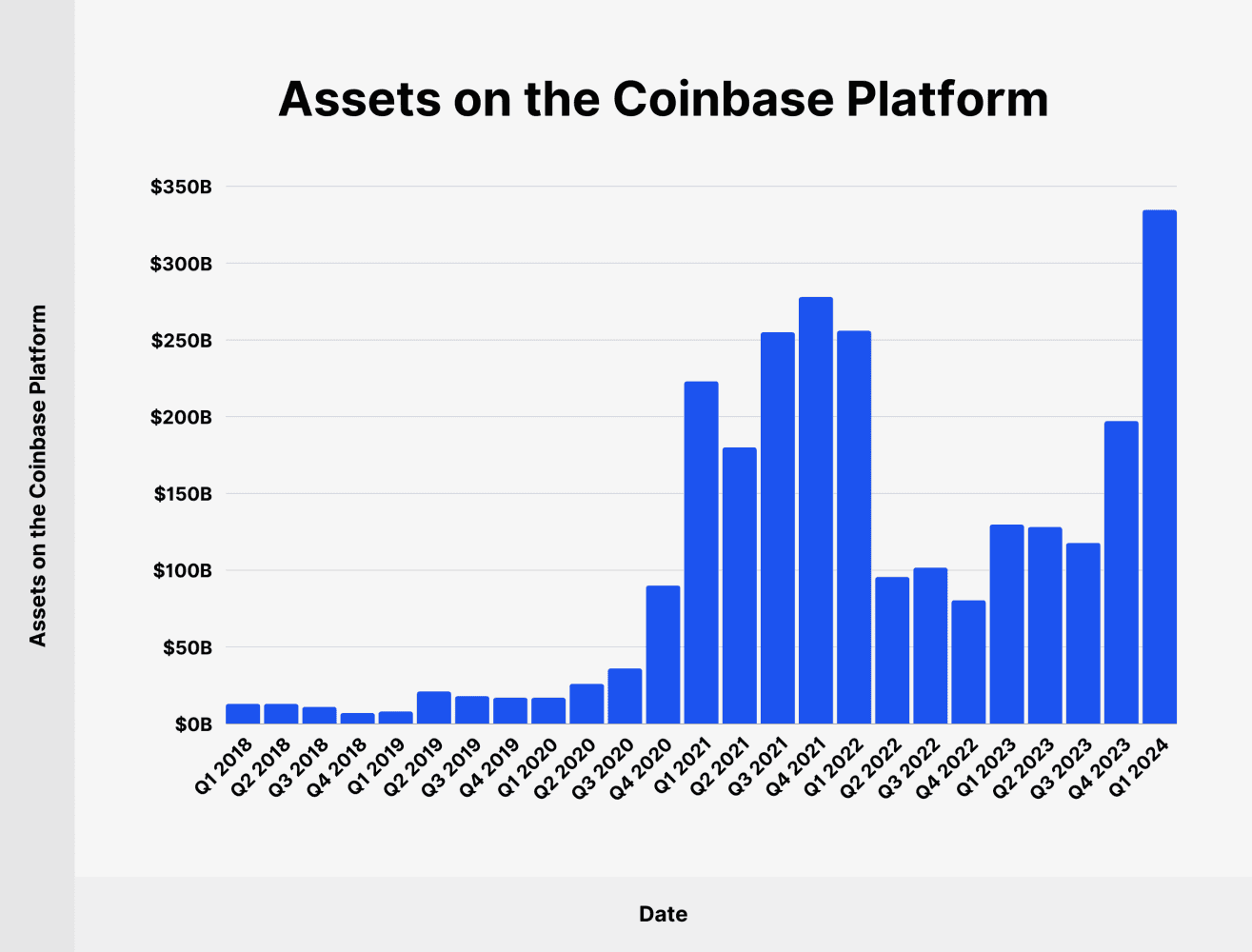
Task: Select the Q4 2021 bar
Action: [x=815, y=510]
